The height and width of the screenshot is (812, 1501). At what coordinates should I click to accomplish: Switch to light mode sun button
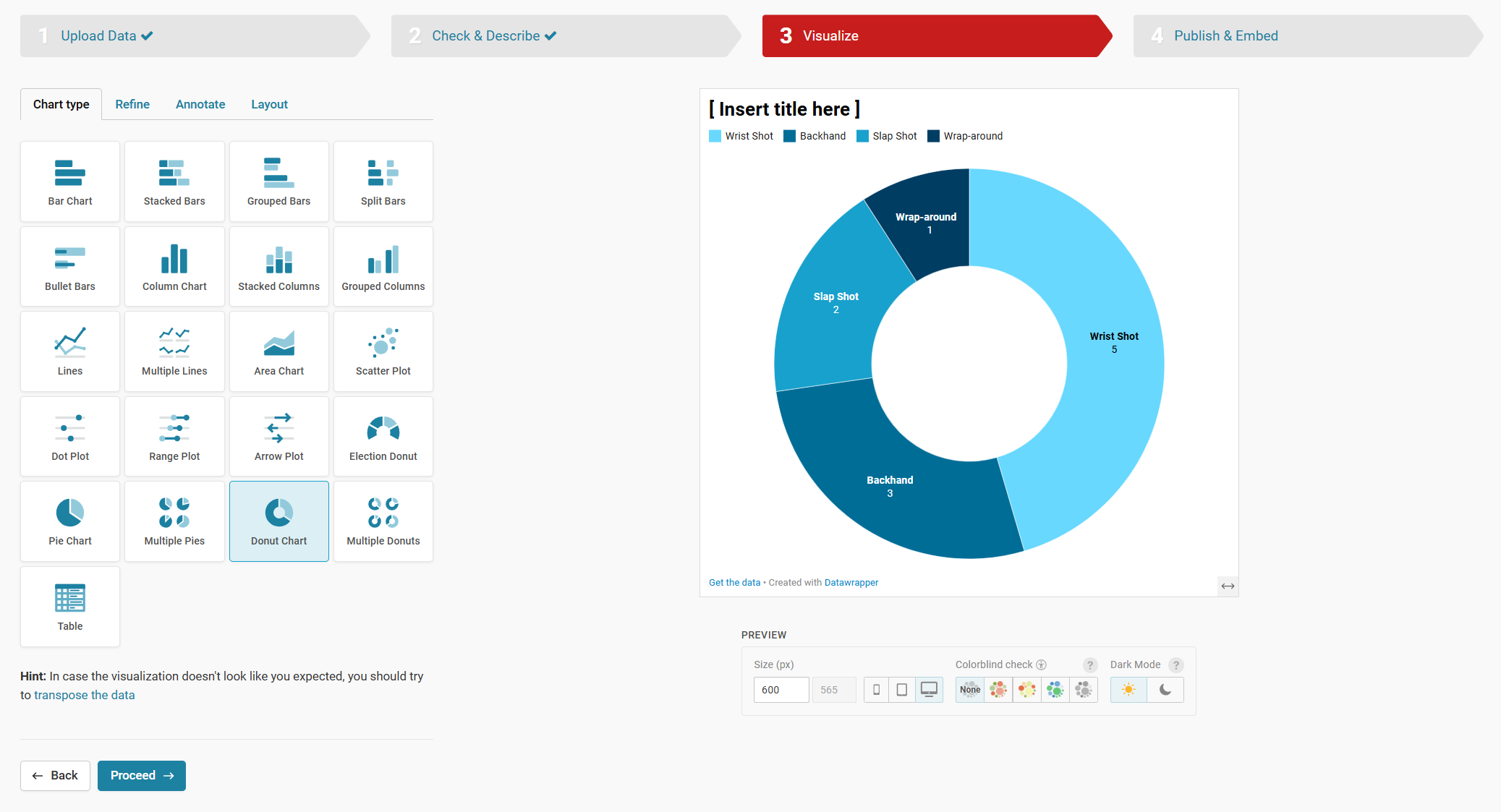point(1128,690)
